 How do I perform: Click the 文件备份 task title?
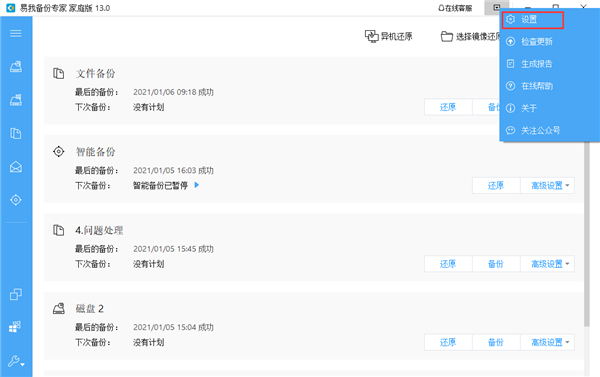[95, 73]
